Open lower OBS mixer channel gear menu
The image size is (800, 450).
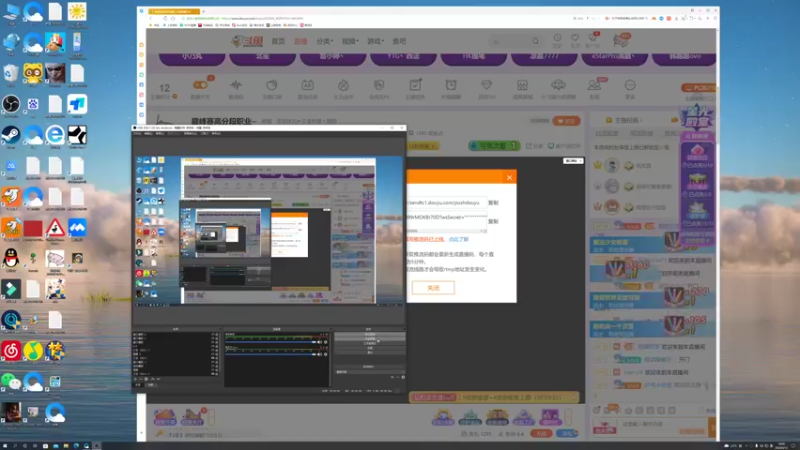tap(326, 354)
